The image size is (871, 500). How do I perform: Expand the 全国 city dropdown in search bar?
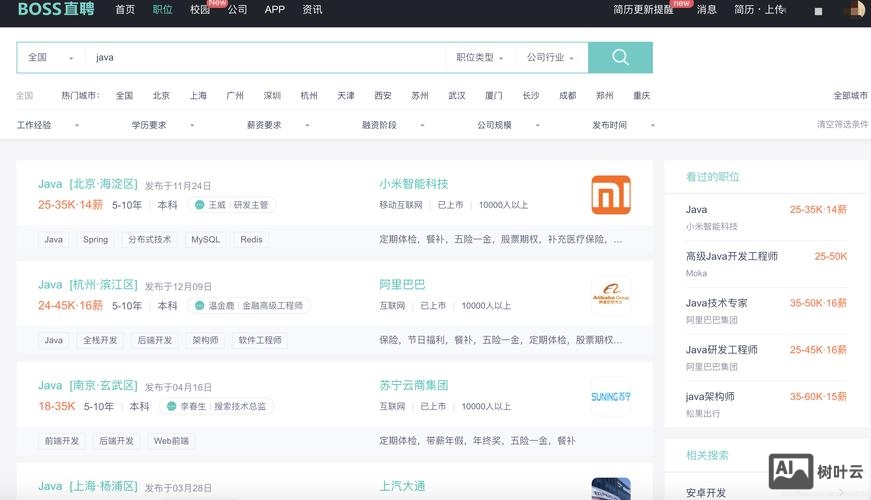50,58
